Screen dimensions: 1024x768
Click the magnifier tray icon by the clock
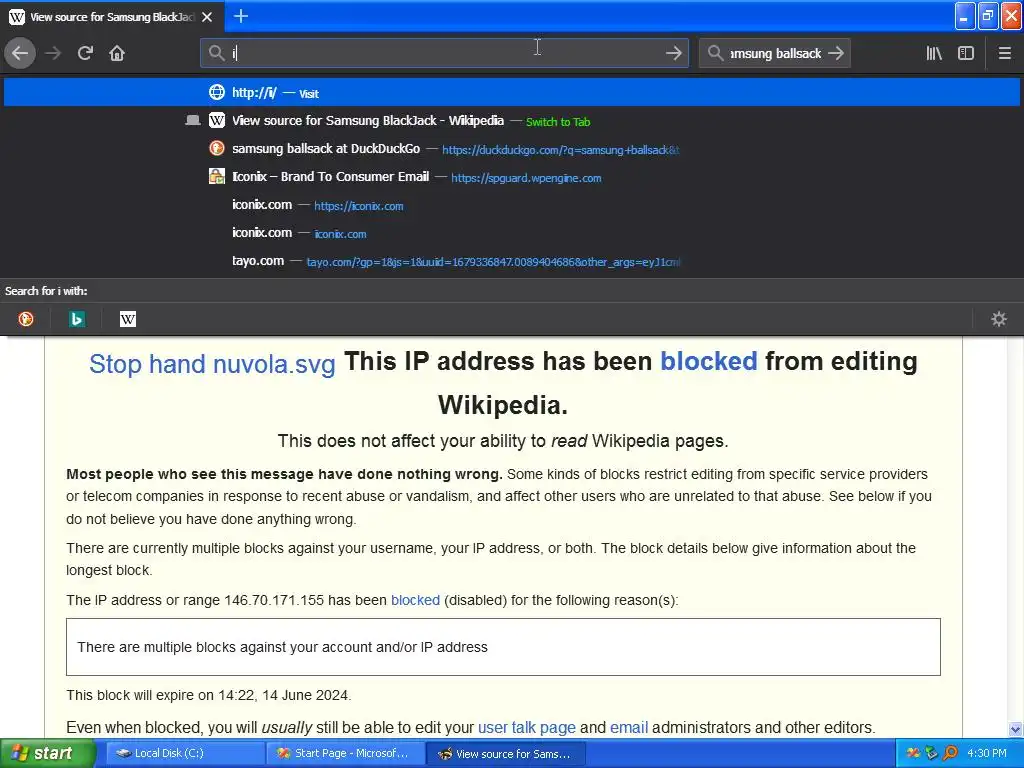pyautogui.click(x=950, y=753)
